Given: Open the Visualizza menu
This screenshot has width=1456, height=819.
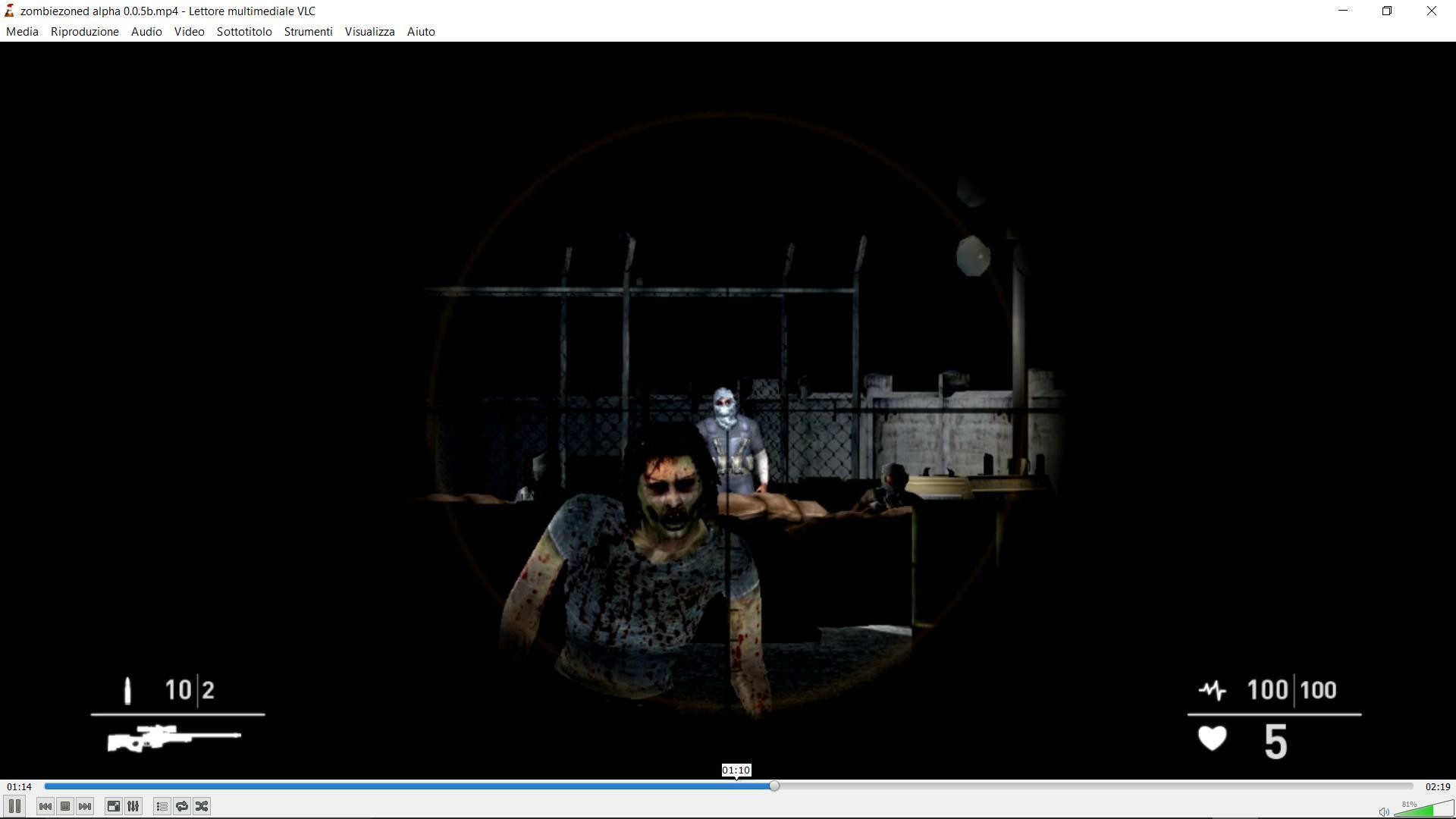Looking at the screenshot, I should coord(369,32).
